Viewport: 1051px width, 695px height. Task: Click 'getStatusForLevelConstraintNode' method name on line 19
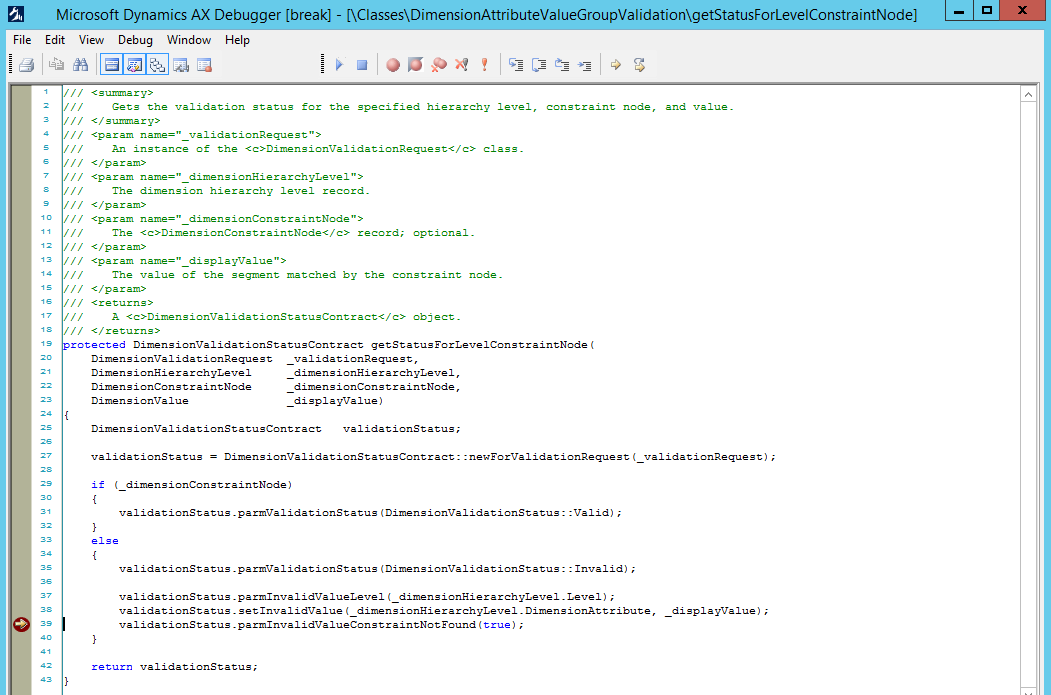click(479, 345)
